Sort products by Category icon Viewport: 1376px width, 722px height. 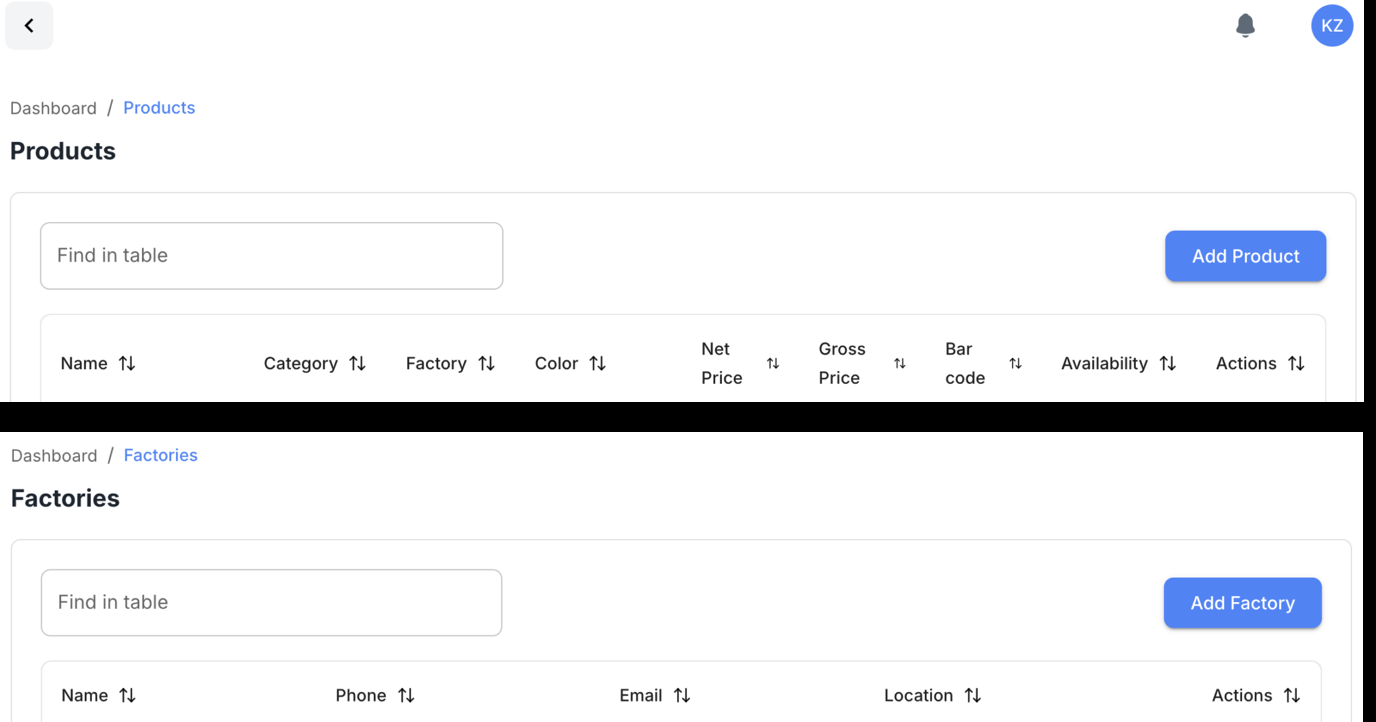357,363
